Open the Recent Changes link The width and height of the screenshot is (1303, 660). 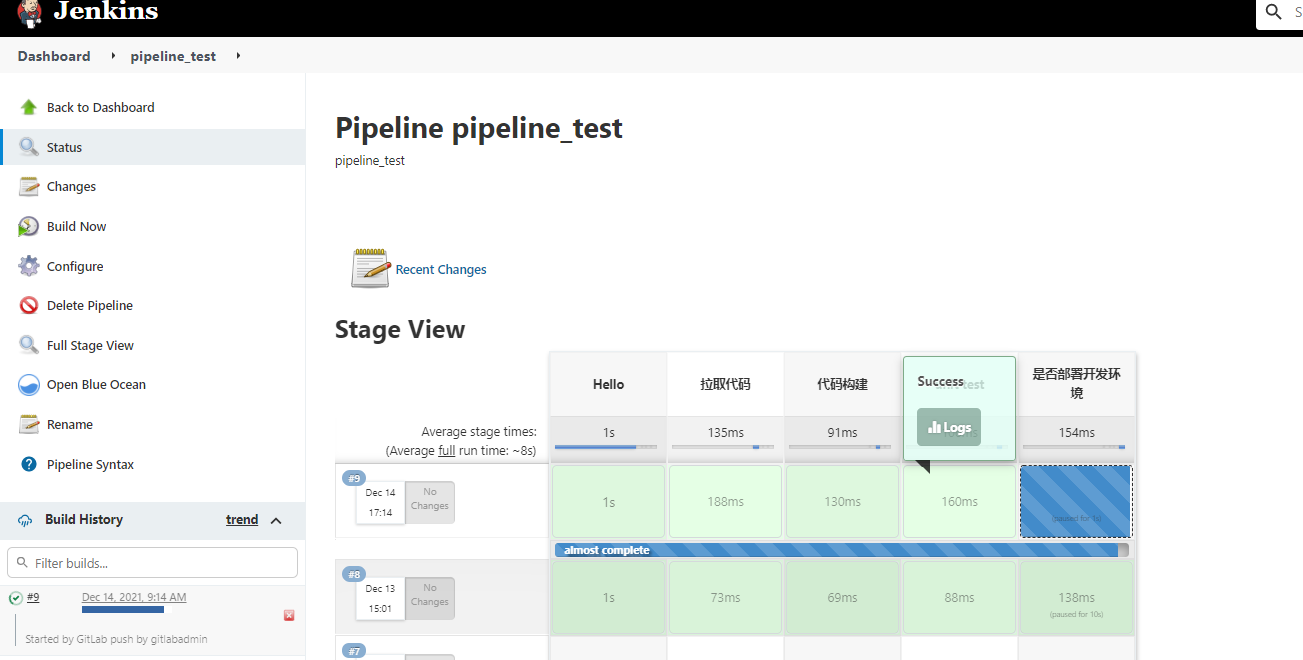click(x=441, y=269)
